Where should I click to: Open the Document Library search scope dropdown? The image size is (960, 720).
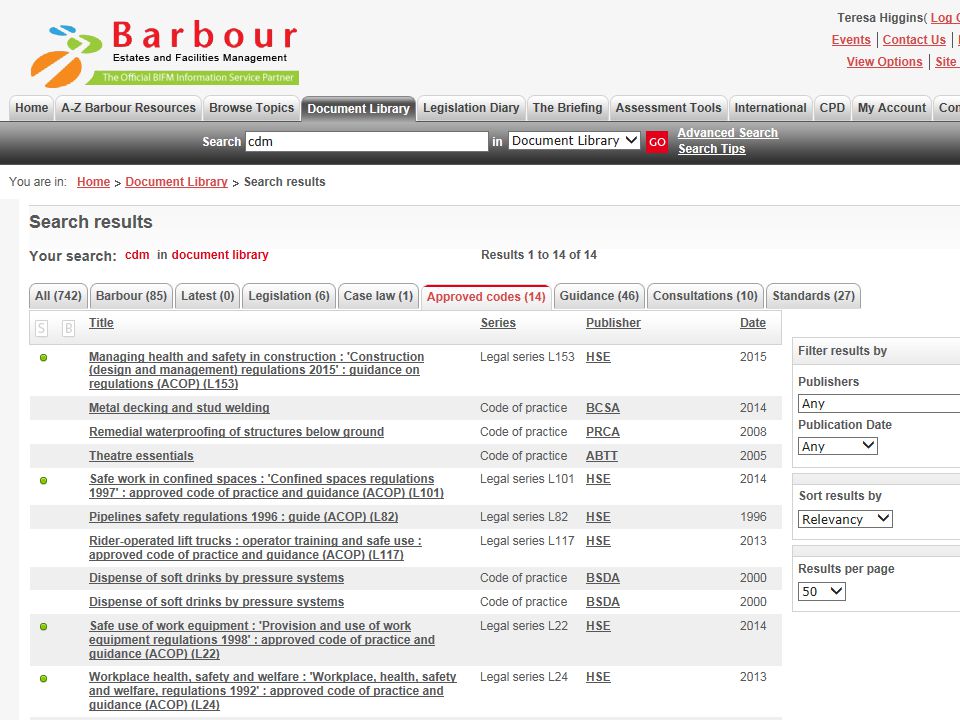point(574,141)
